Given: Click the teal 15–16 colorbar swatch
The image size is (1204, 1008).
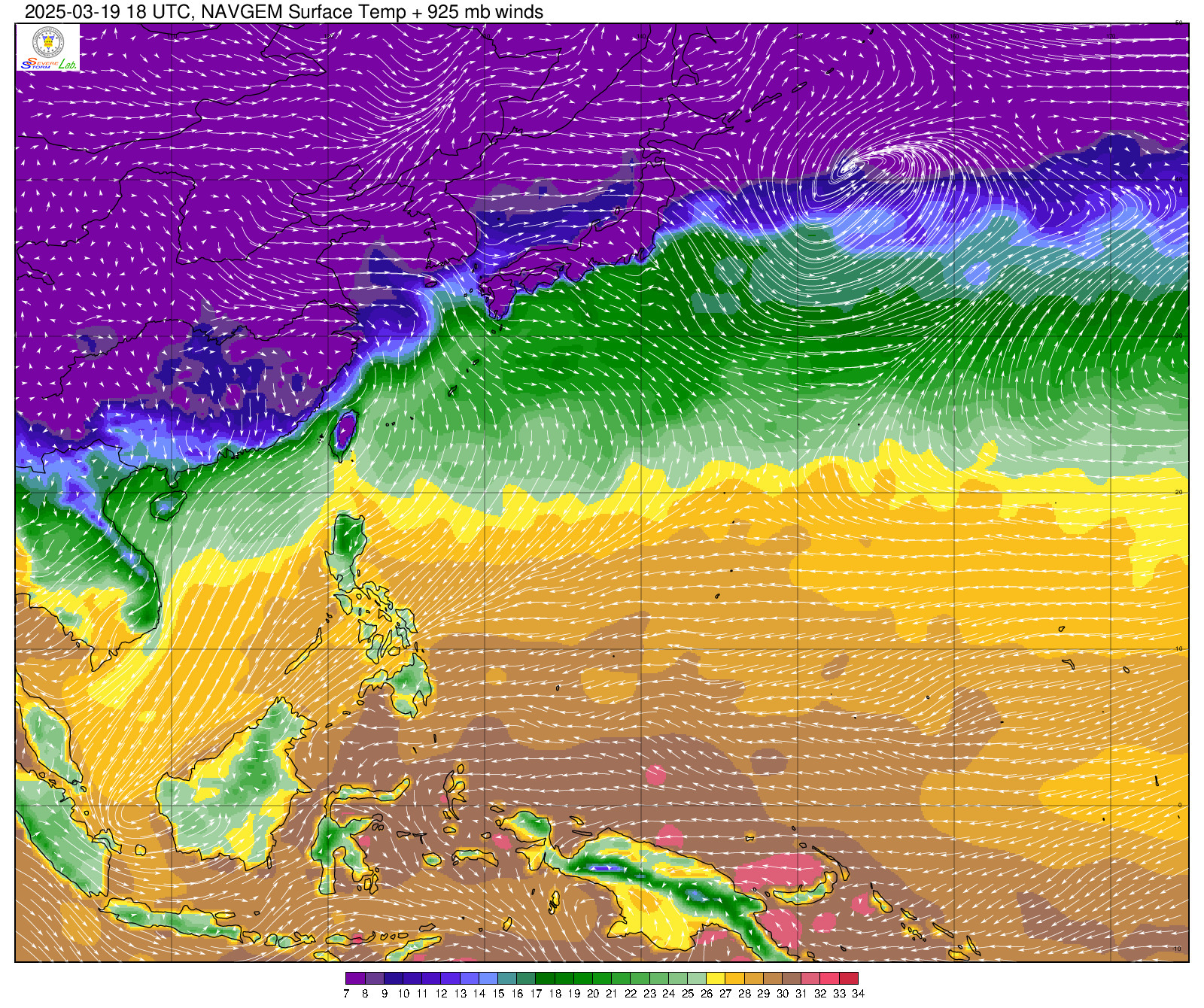Looking at the screenshot, I should [507, 978].
